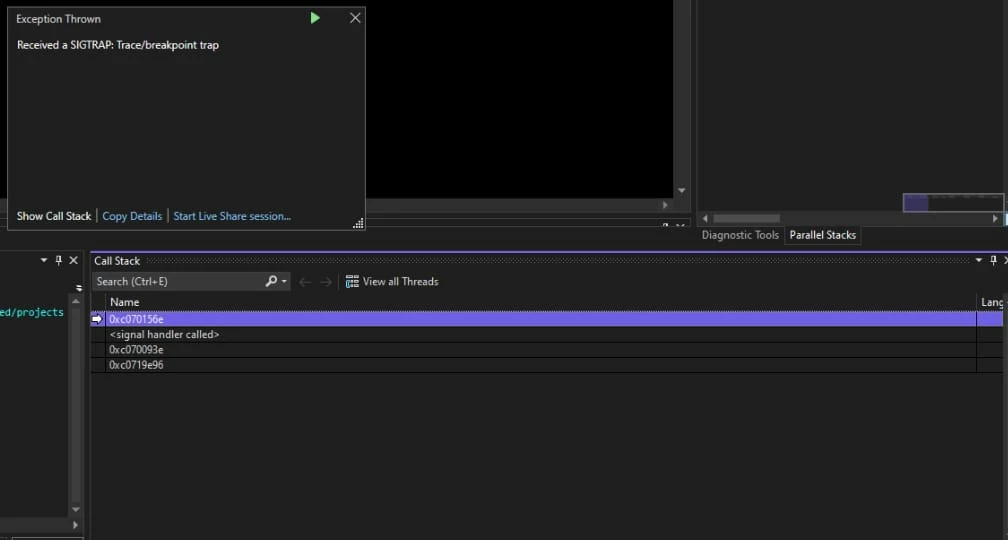The image size is (1008, 540).
Task: Close the Exception Thrown popup
Action: tap(355, 18)
